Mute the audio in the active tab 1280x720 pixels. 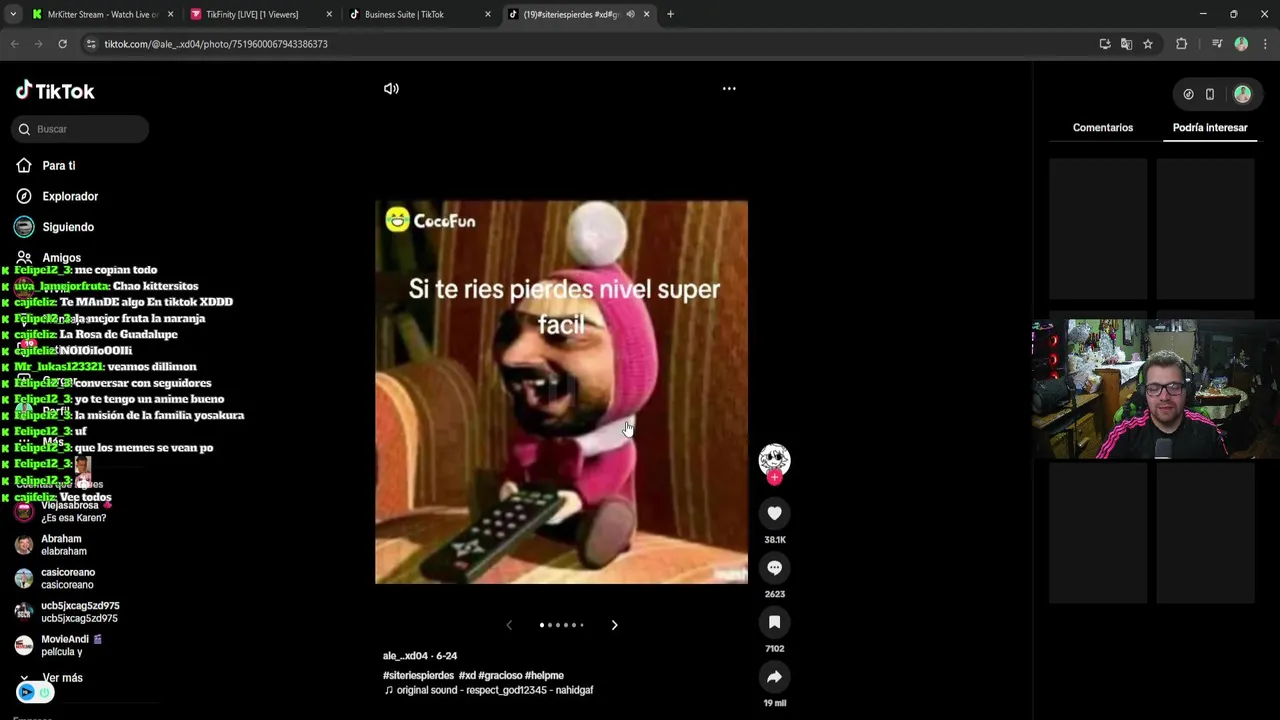630,14
